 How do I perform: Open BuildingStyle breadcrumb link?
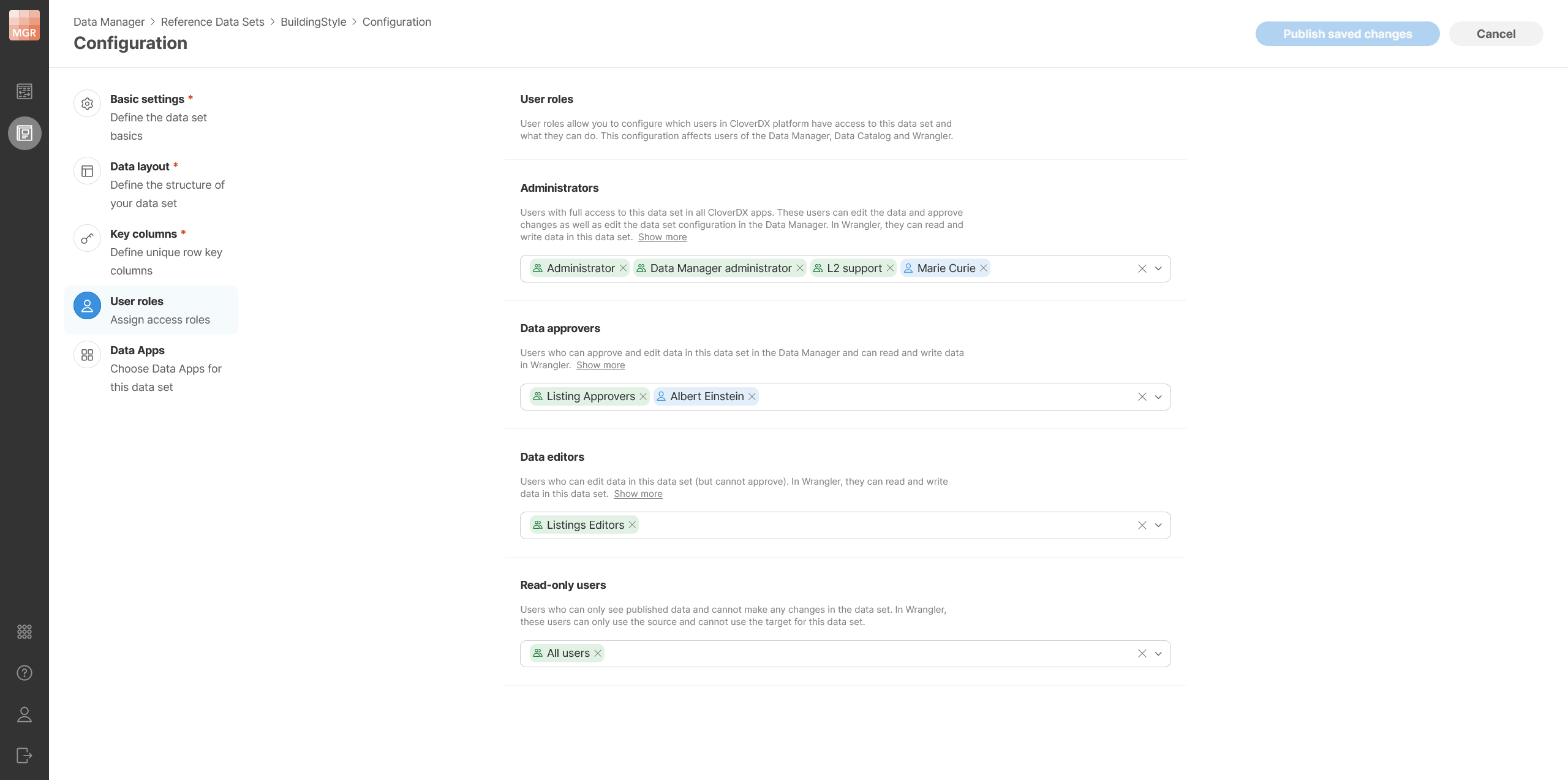tap(313, 22)
